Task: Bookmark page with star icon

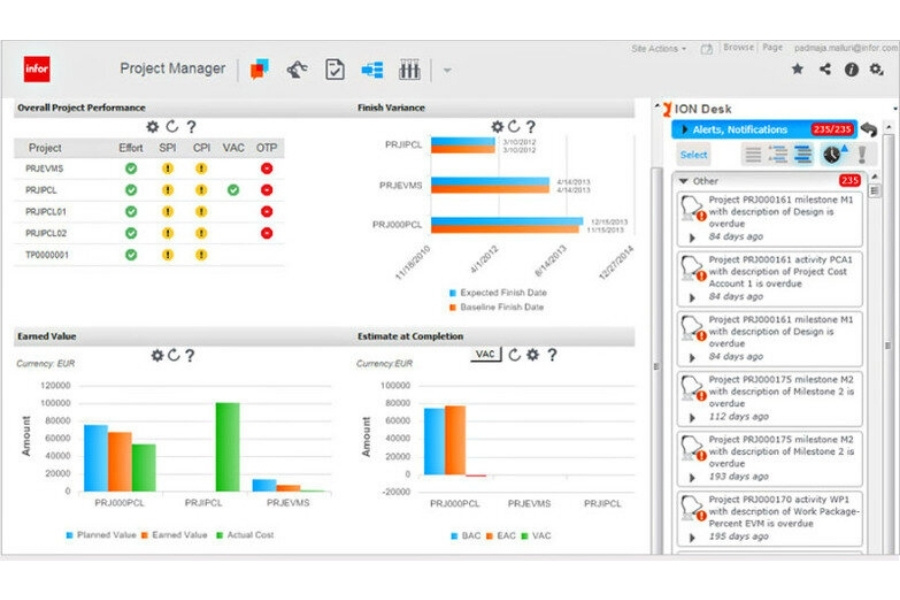Action: pos(797,69)
